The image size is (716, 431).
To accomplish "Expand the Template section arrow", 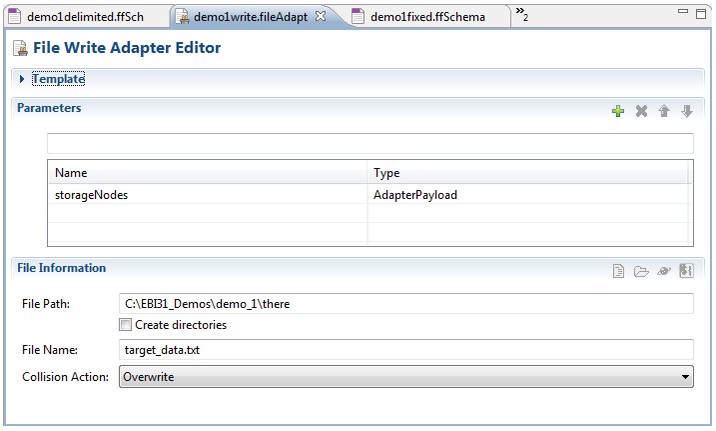I will 21,79.
